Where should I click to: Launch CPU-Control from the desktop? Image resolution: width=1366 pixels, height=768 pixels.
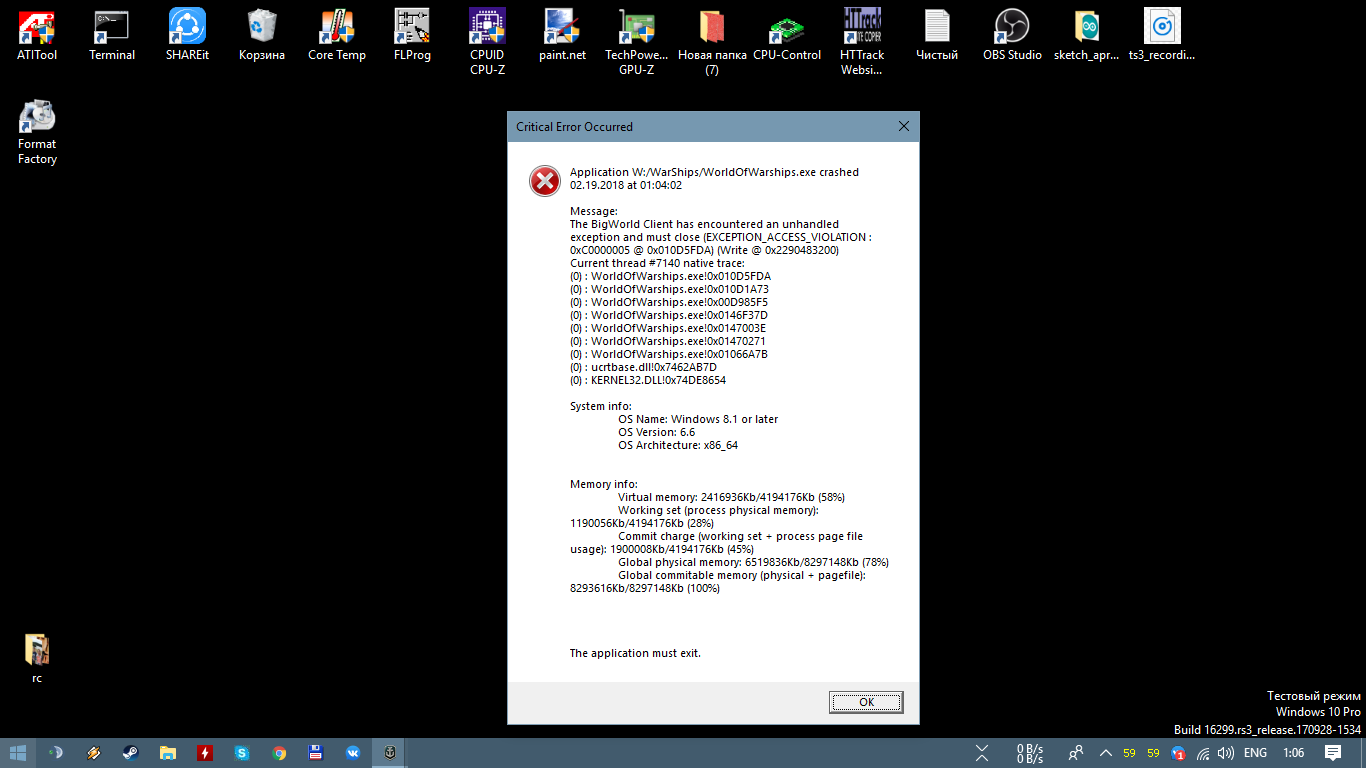(x=787, y=35)
